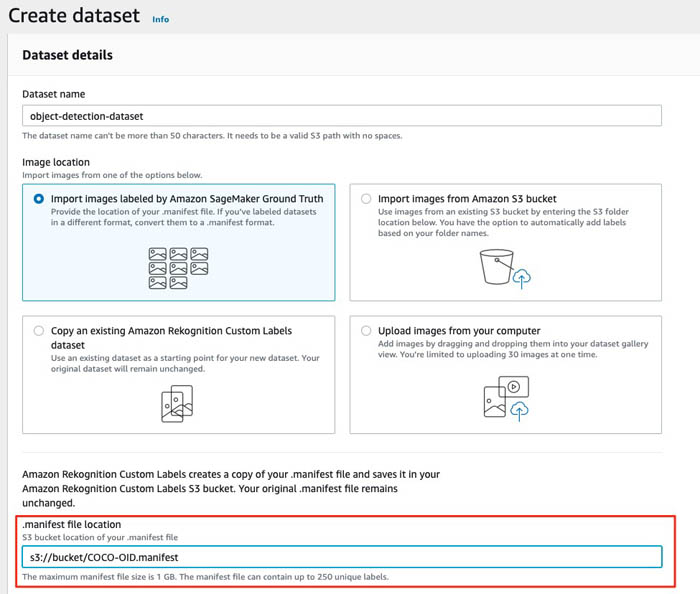Select the SageMaker Ground Truth import radio
This screenshot has height=594, width=700.
(39, 199)
